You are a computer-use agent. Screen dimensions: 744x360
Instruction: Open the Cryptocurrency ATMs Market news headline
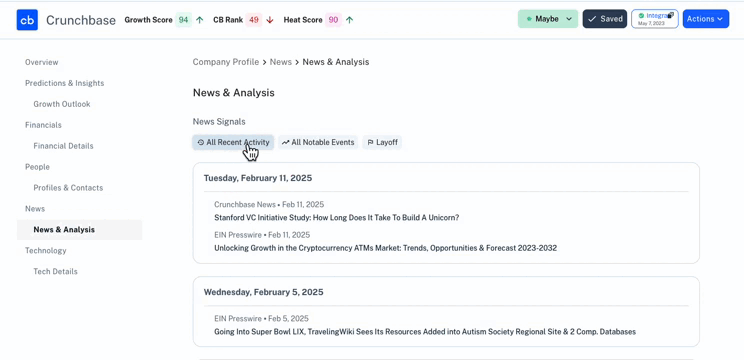[385, 248]
